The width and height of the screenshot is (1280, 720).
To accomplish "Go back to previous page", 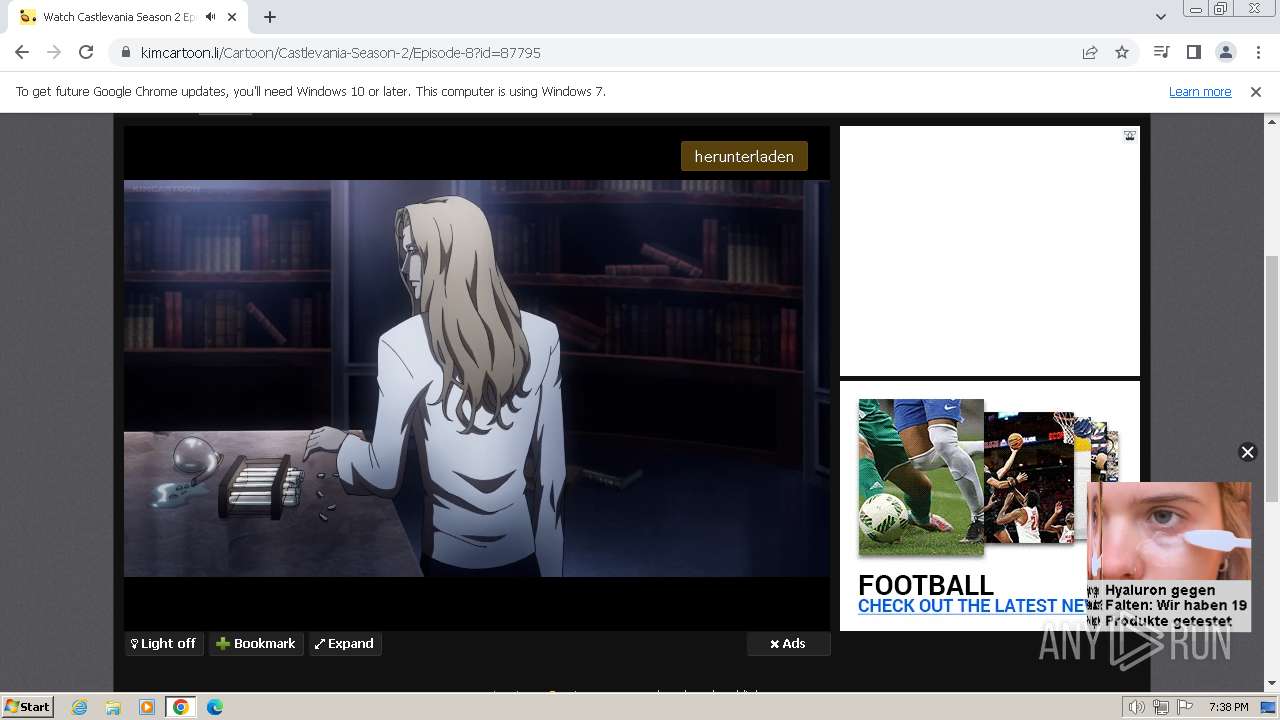I will point(22,52).
